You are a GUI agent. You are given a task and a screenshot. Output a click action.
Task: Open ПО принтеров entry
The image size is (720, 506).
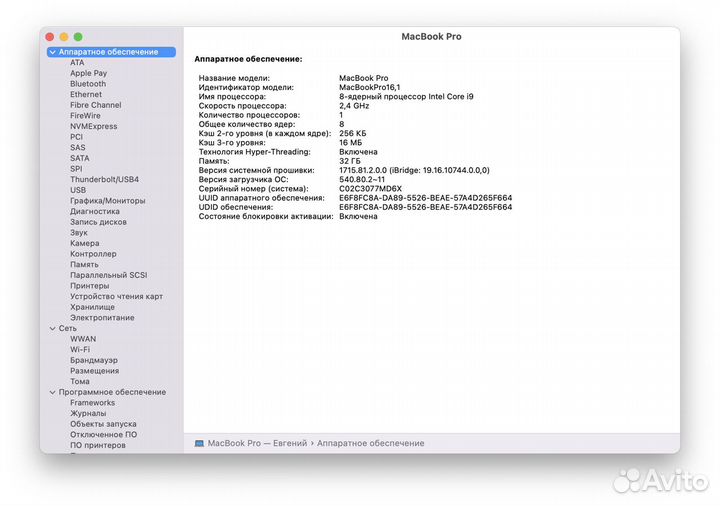click(97, 445)
